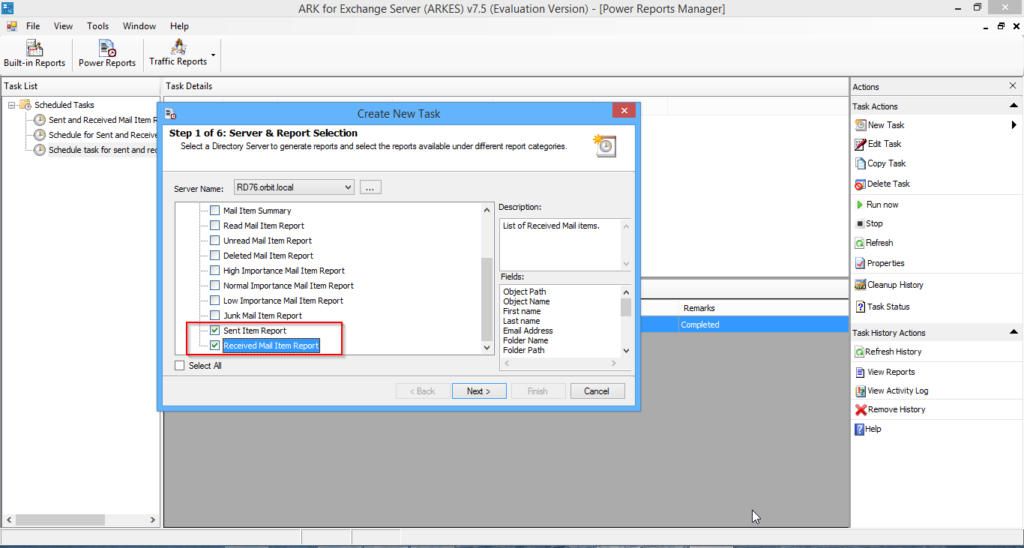The height and width of the screenshot is (548, 1024).
Task: Select 'Folder Name' in Fields list
Action: [525, 341]
